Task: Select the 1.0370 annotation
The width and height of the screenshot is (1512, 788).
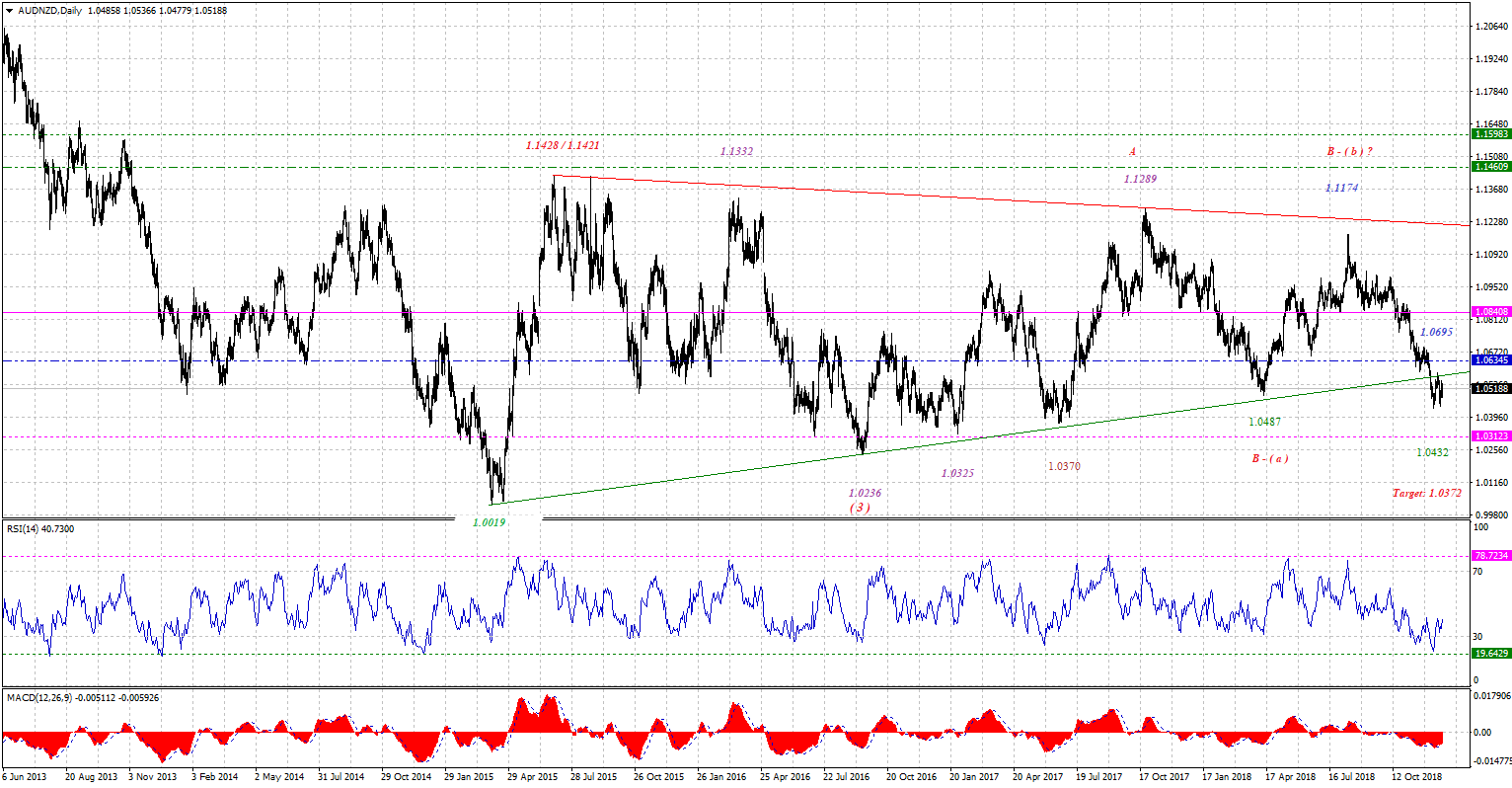Action: point(1063,465)
